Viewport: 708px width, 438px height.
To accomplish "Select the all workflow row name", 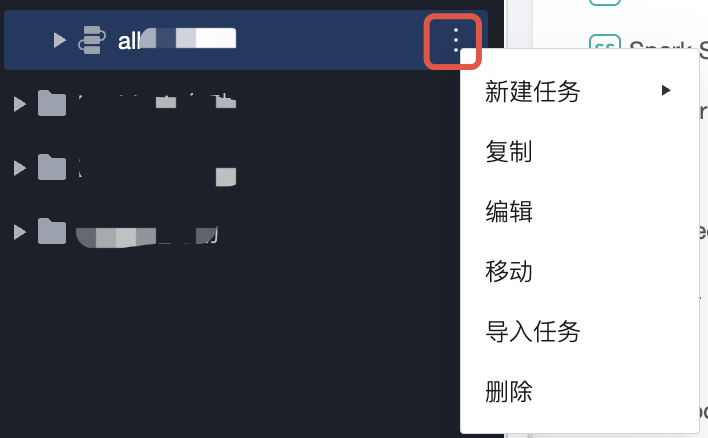I will pos(177,40).
